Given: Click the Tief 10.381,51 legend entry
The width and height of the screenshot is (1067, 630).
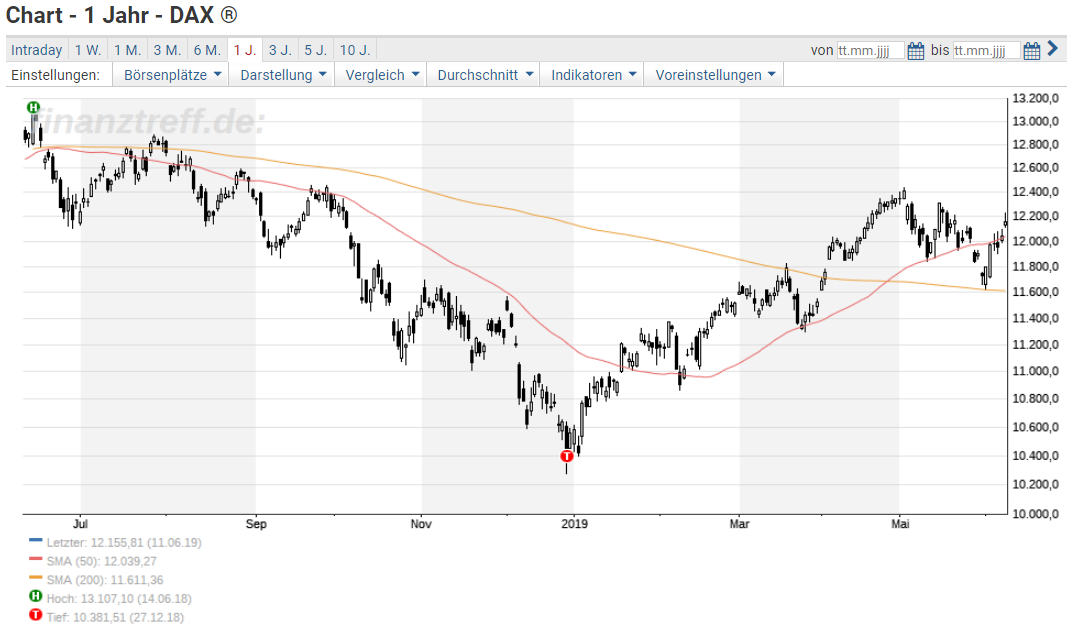Looking at the screenshot, I should 115,618.
